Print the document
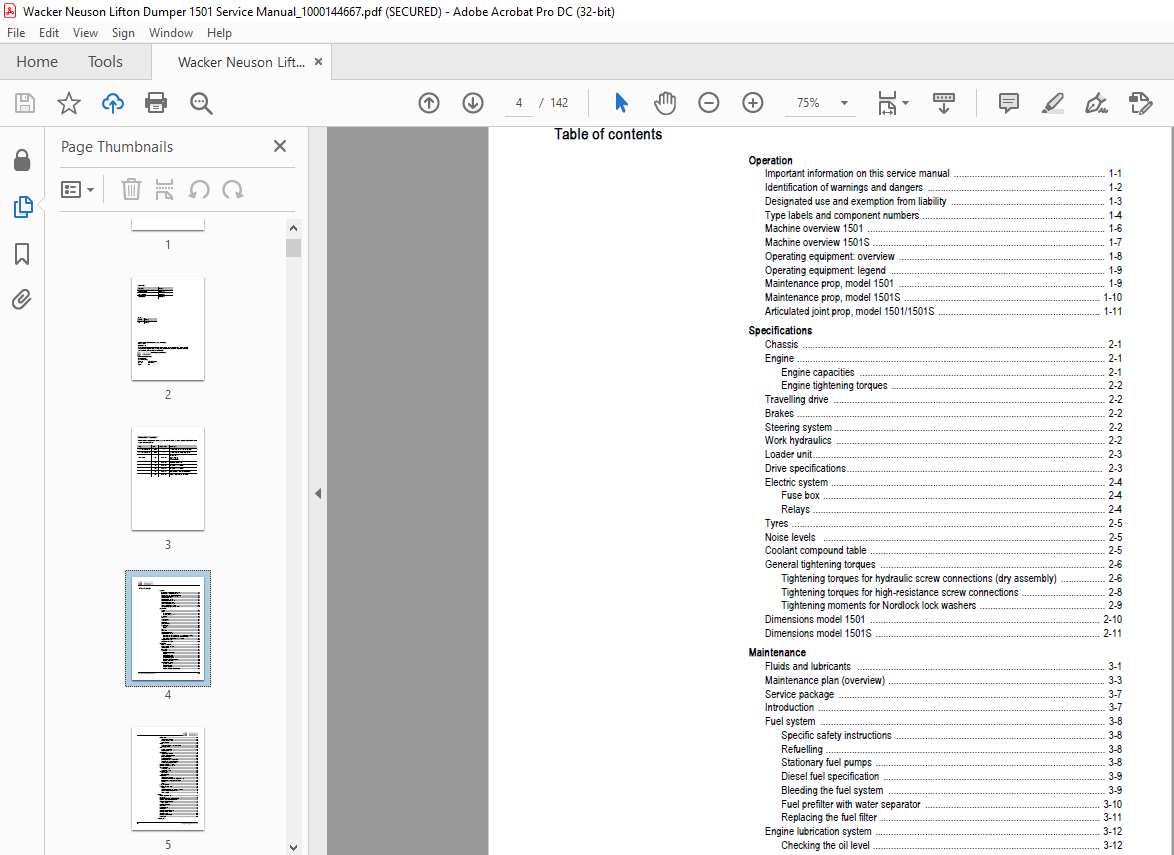This screenshot has width=1174, height=855. [x=156, y=103]
